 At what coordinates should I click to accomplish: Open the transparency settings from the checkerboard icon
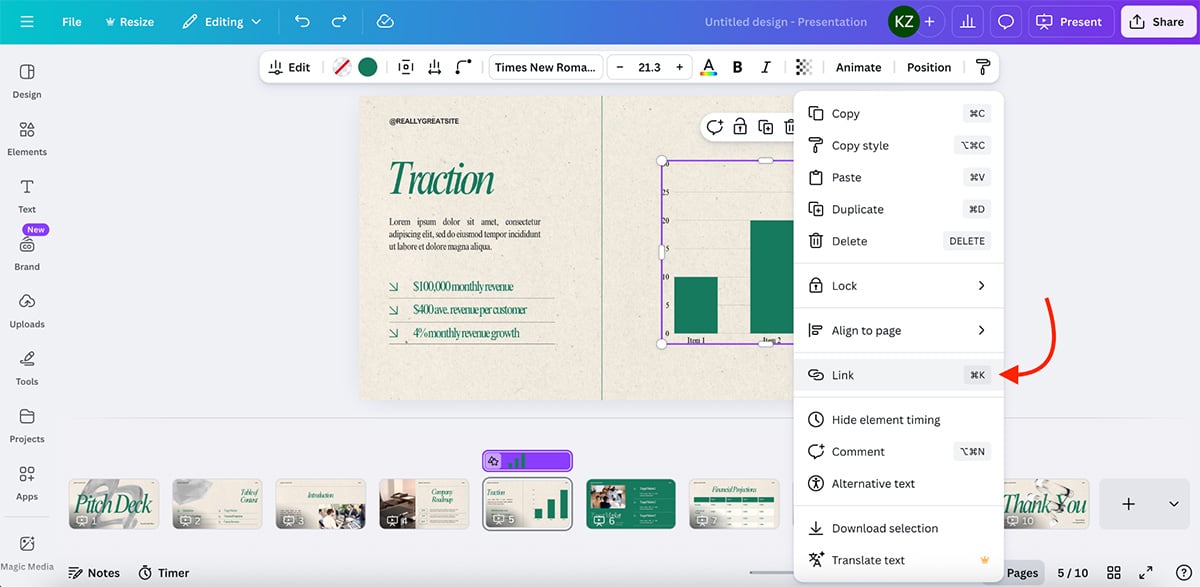coord(804,66)
